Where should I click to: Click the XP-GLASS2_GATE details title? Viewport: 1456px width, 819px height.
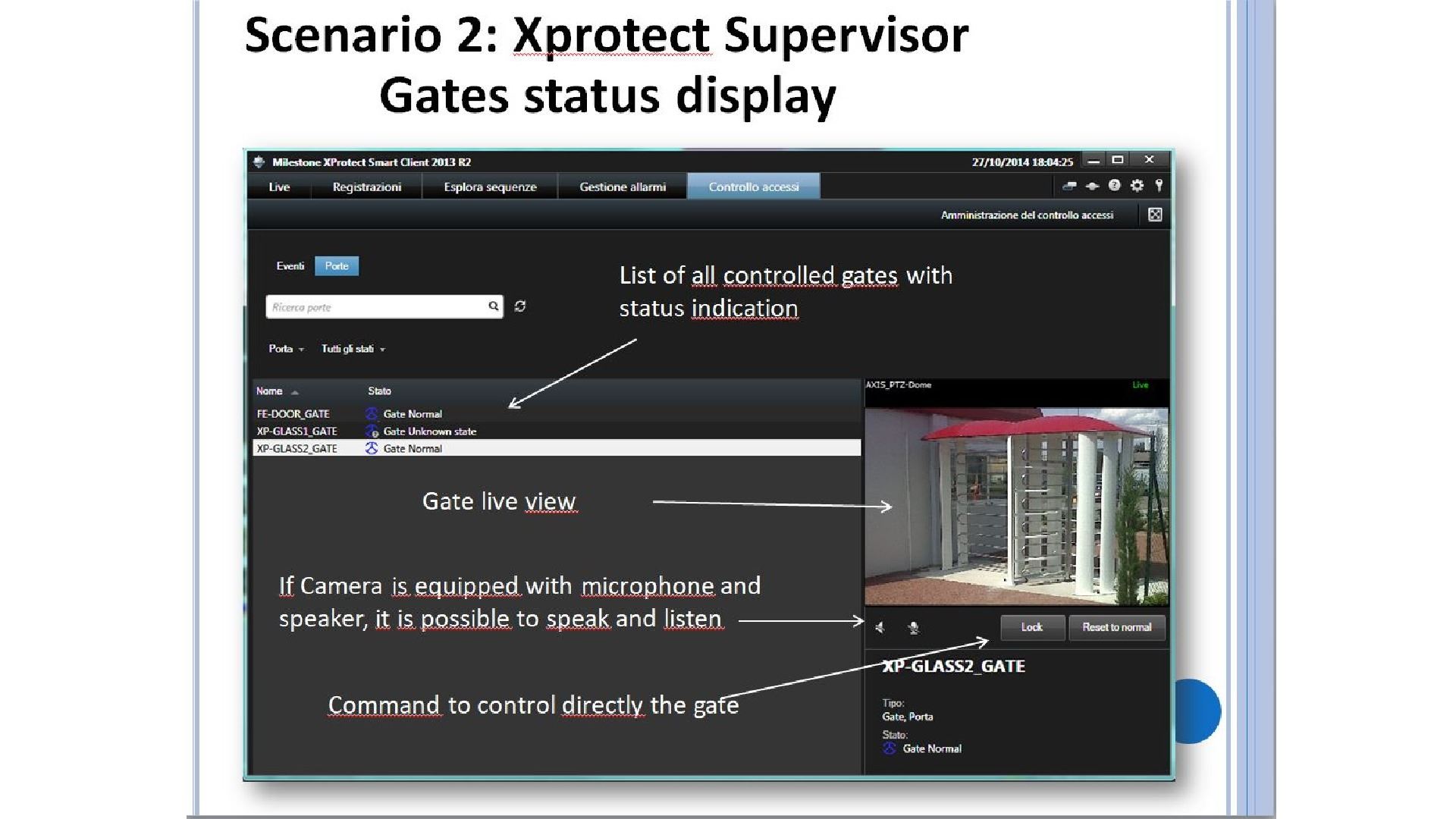[953, 666]
